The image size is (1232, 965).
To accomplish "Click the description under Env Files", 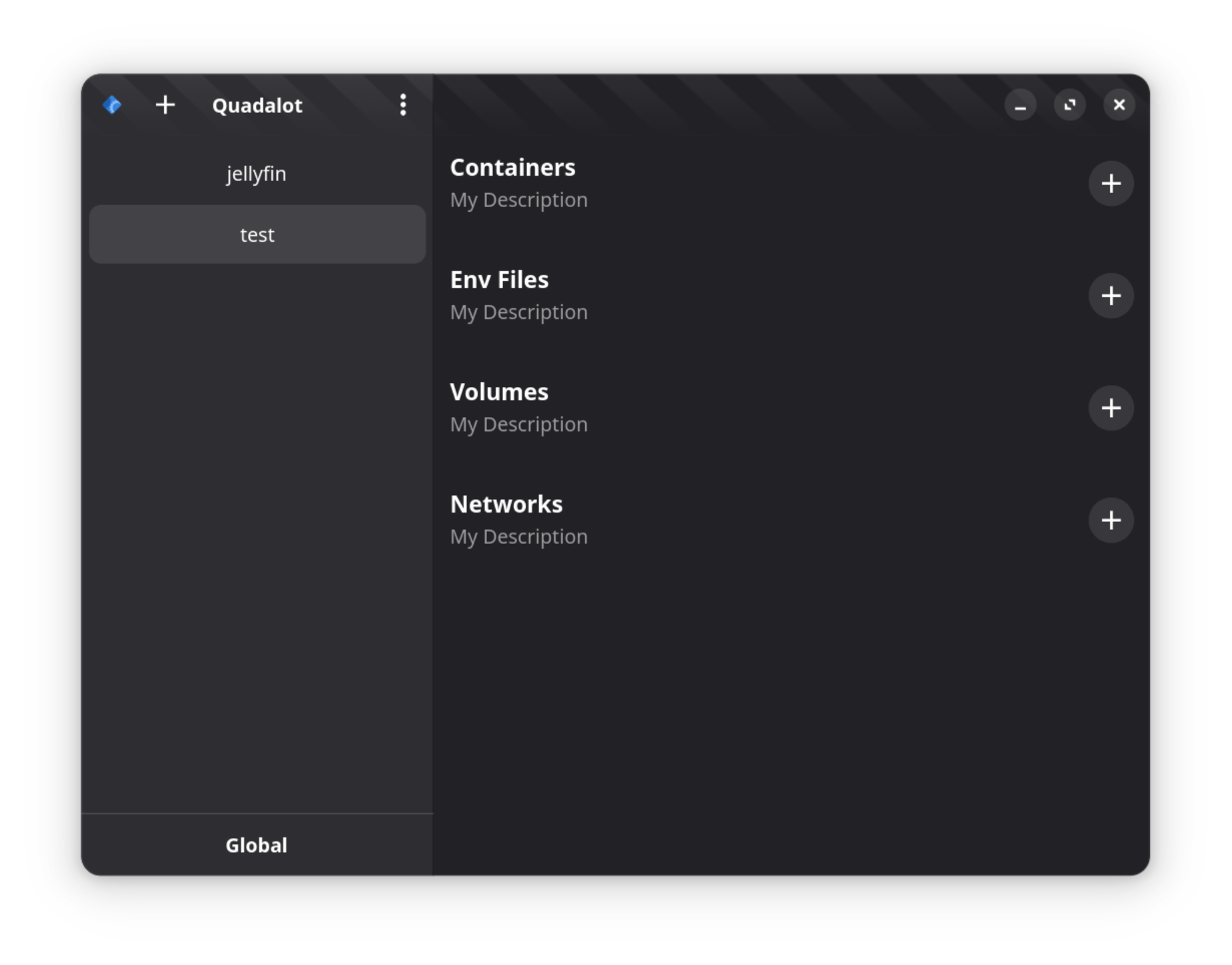I will click(519, 312).
